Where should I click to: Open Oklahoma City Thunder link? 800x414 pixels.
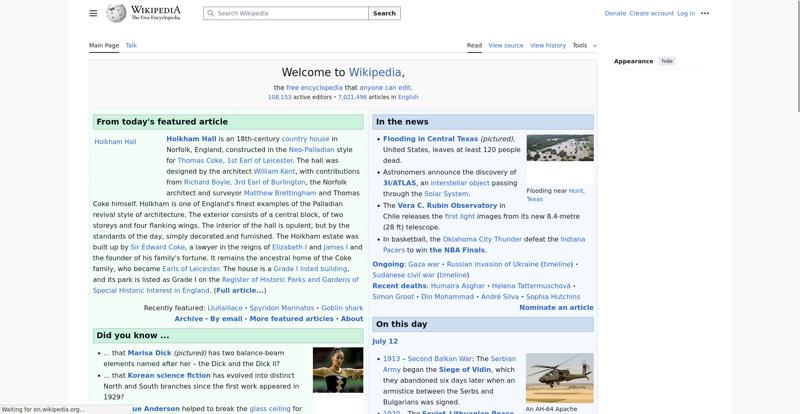pyautogui.click(x=482, y=239)
